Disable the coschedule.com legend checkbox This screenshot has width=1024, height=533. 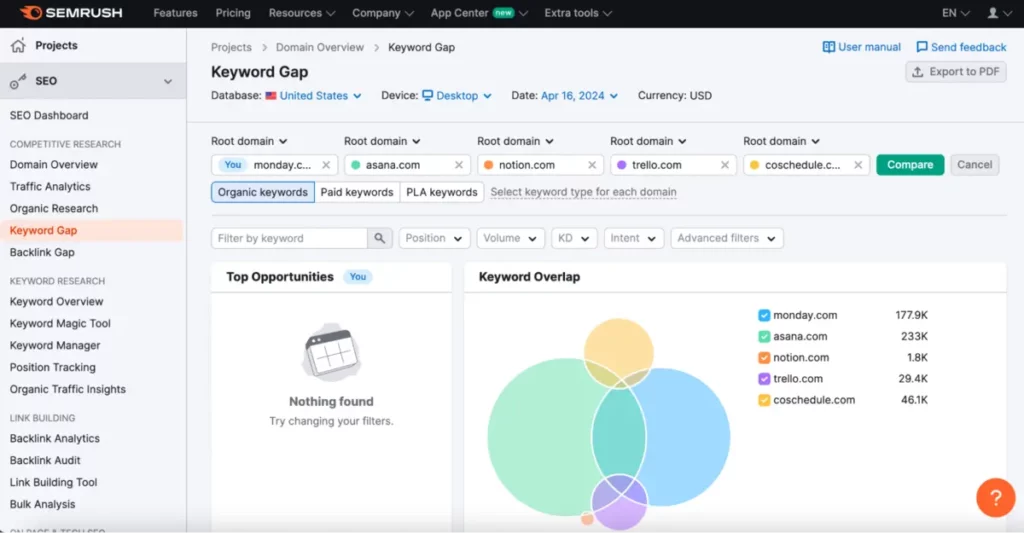(x=764, y=400)
